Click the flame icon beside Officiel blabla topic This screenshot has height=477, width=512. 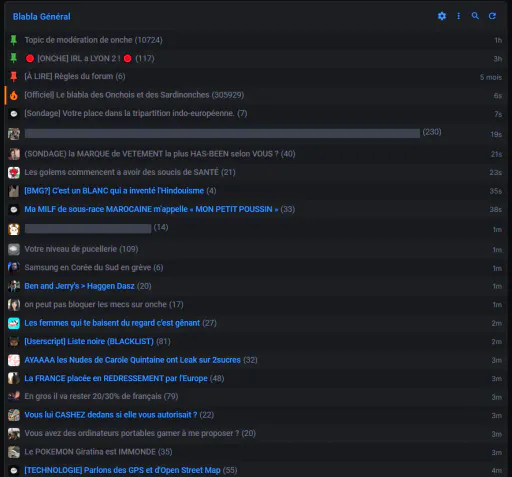[x=14, y=95]
